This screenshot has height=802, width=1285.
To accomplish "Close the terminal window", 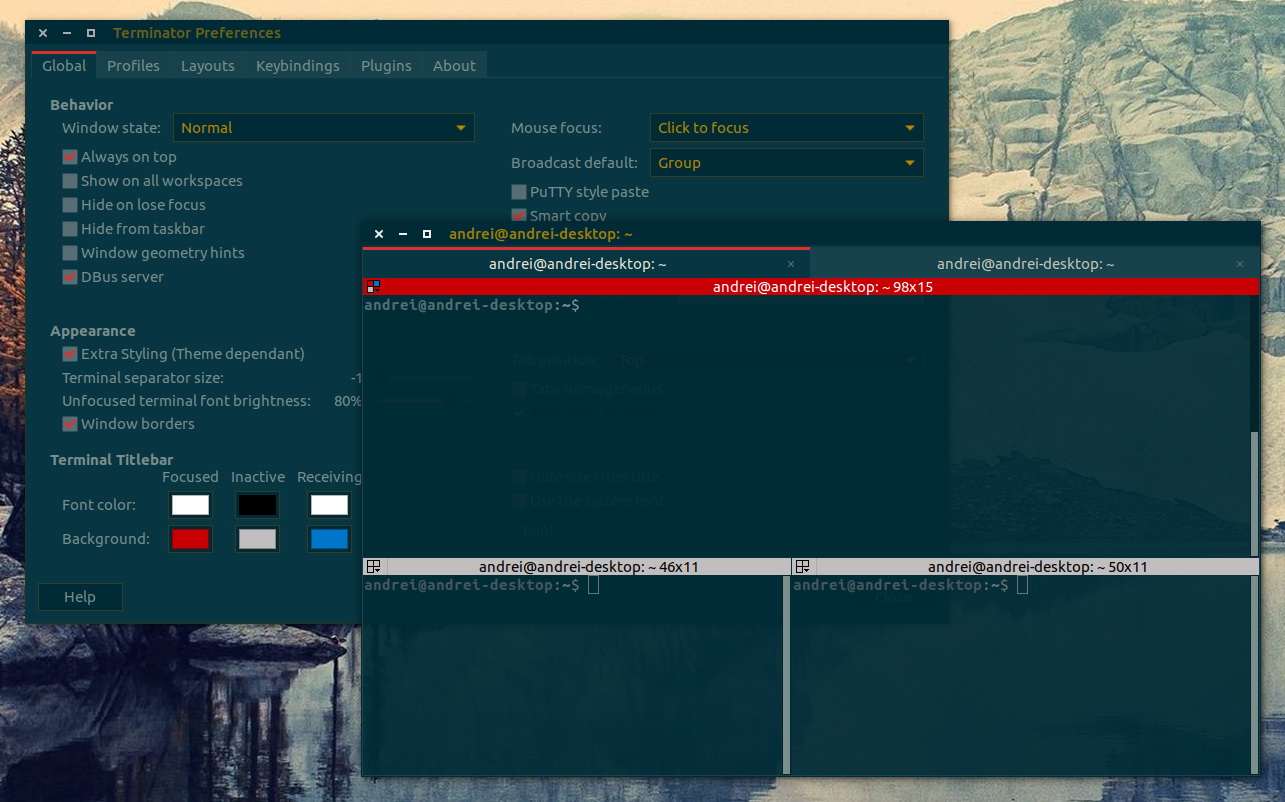I will (x=379, y=234).
